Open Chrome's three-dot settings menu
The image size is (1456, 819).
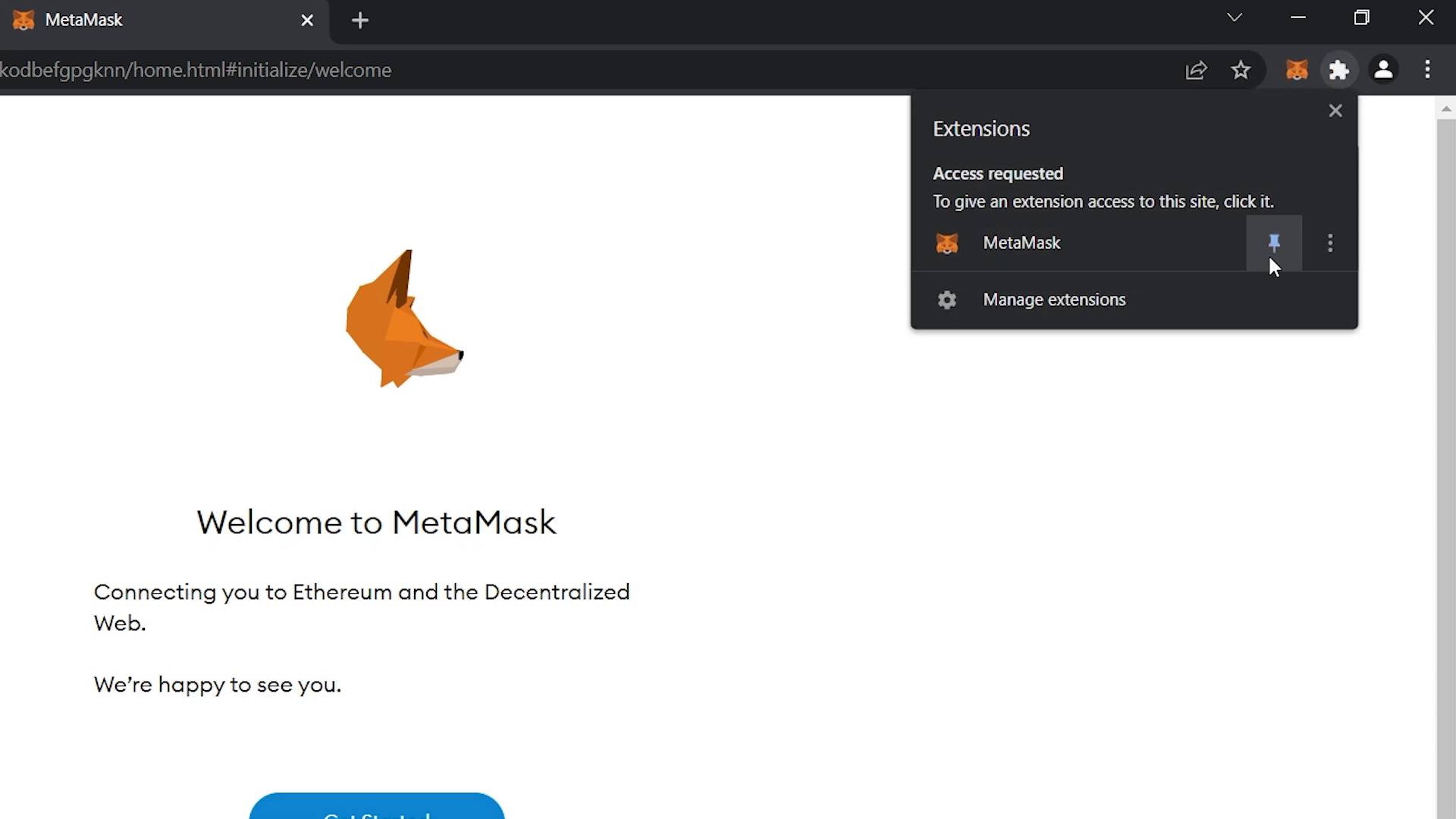1426,69
